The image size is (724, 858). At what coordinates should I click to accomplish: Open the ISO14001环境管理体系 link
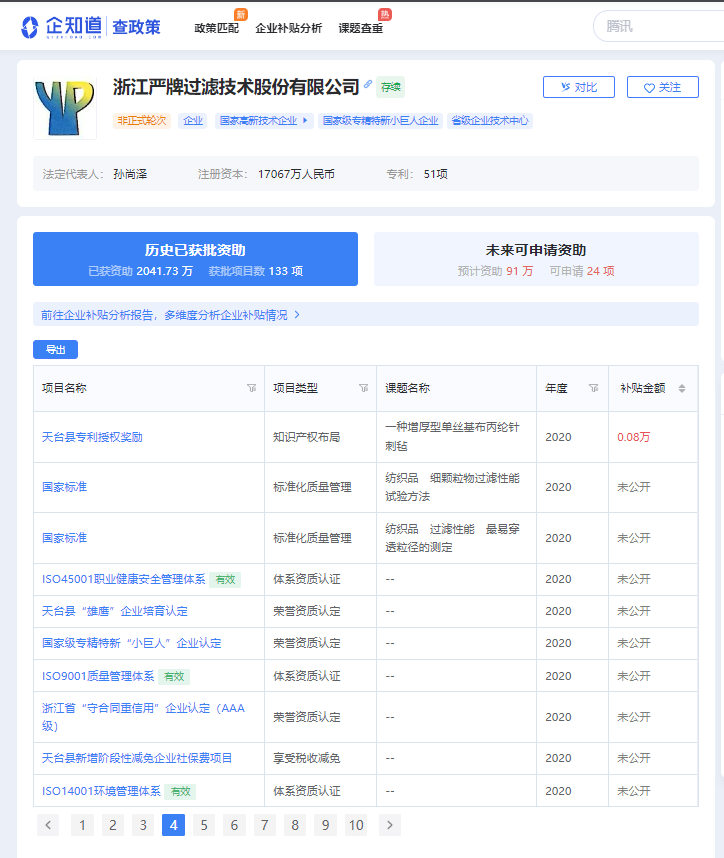(x=101, y=791)
